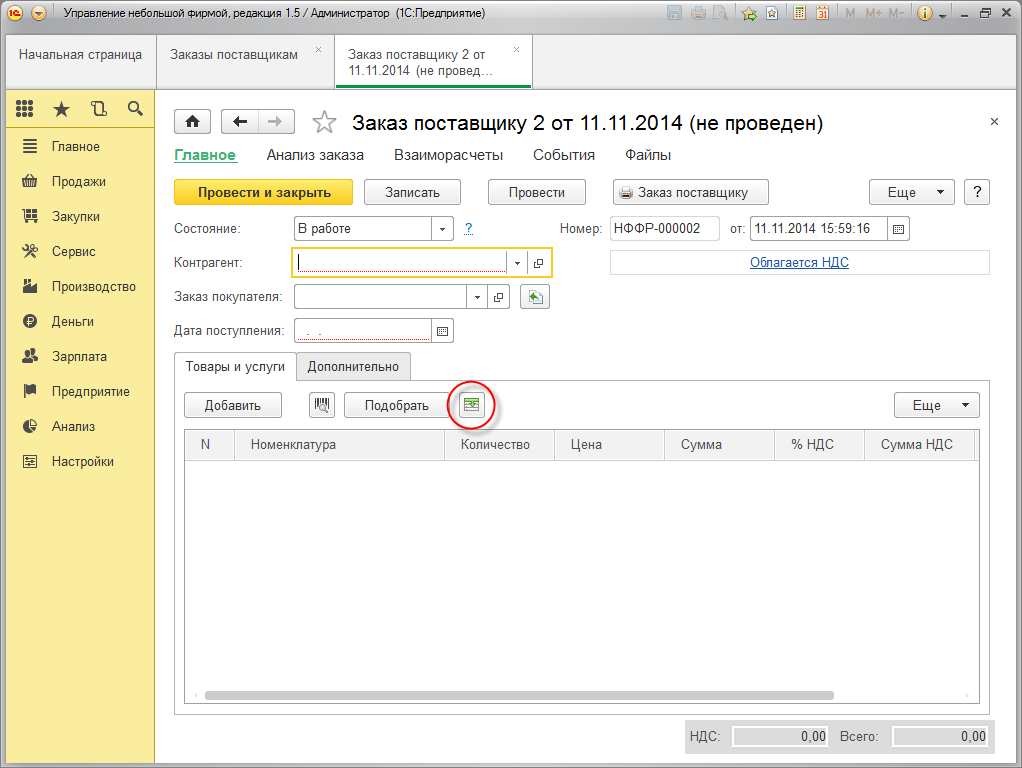Viewport: 1022px width, 768px height.
Task: Open history icon in the sidebar
Action: (x=98, y=109)
